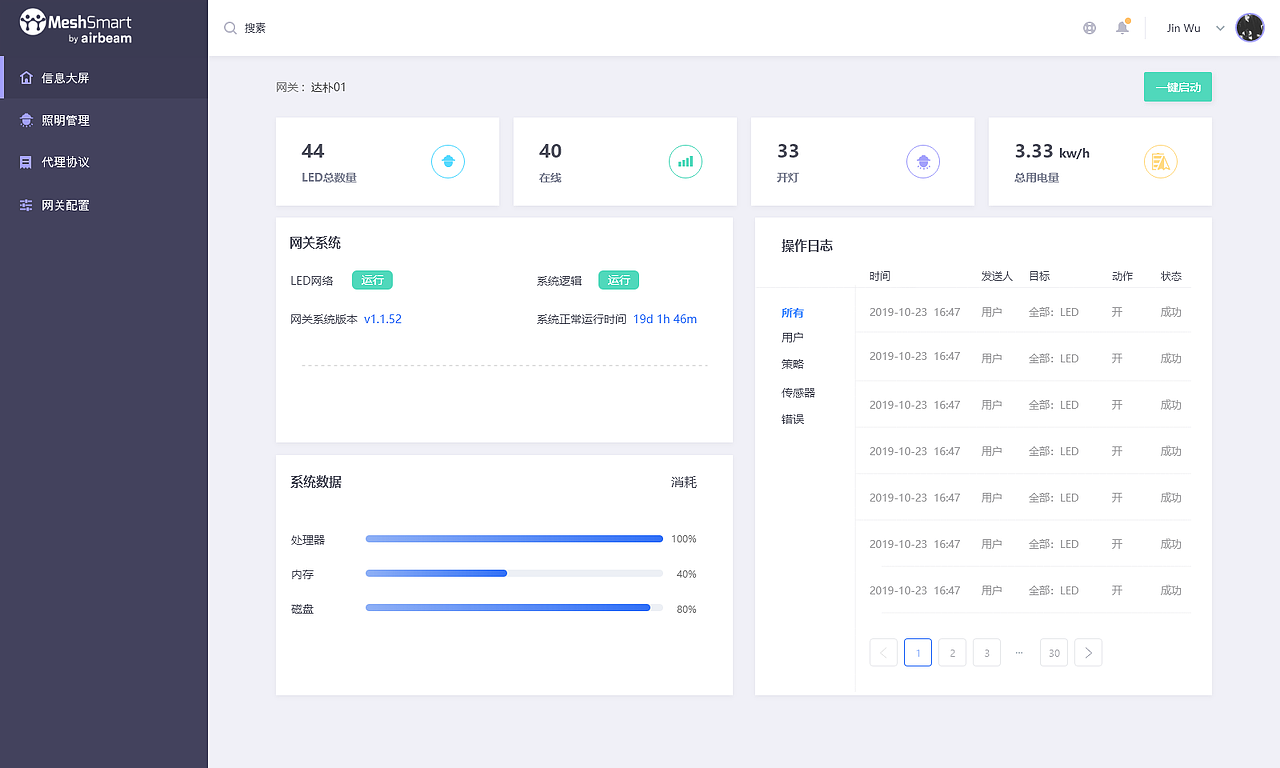Click the 总用电量 electricity meter icon
Viewport: 1280px width, 768px height.
1160,160
